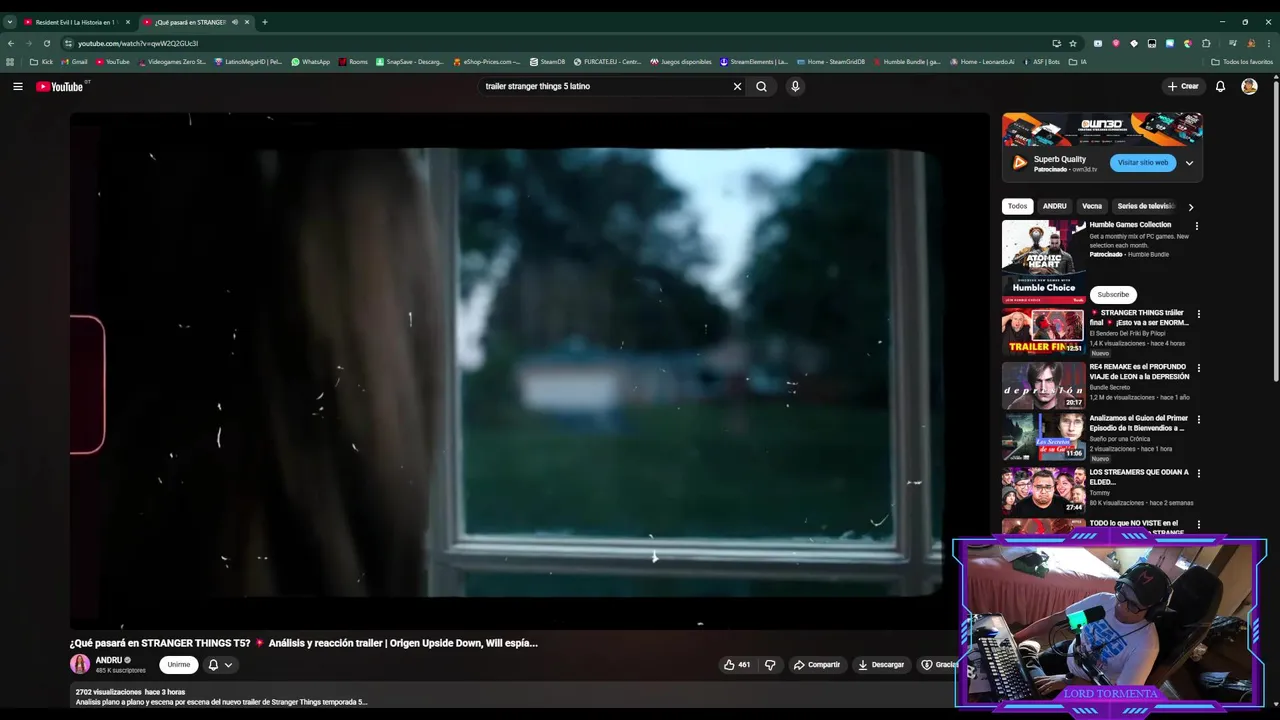Toggle channel notification bell under the video
The width and height of the screenshot is (1280, 720).
tap(213, 665)
